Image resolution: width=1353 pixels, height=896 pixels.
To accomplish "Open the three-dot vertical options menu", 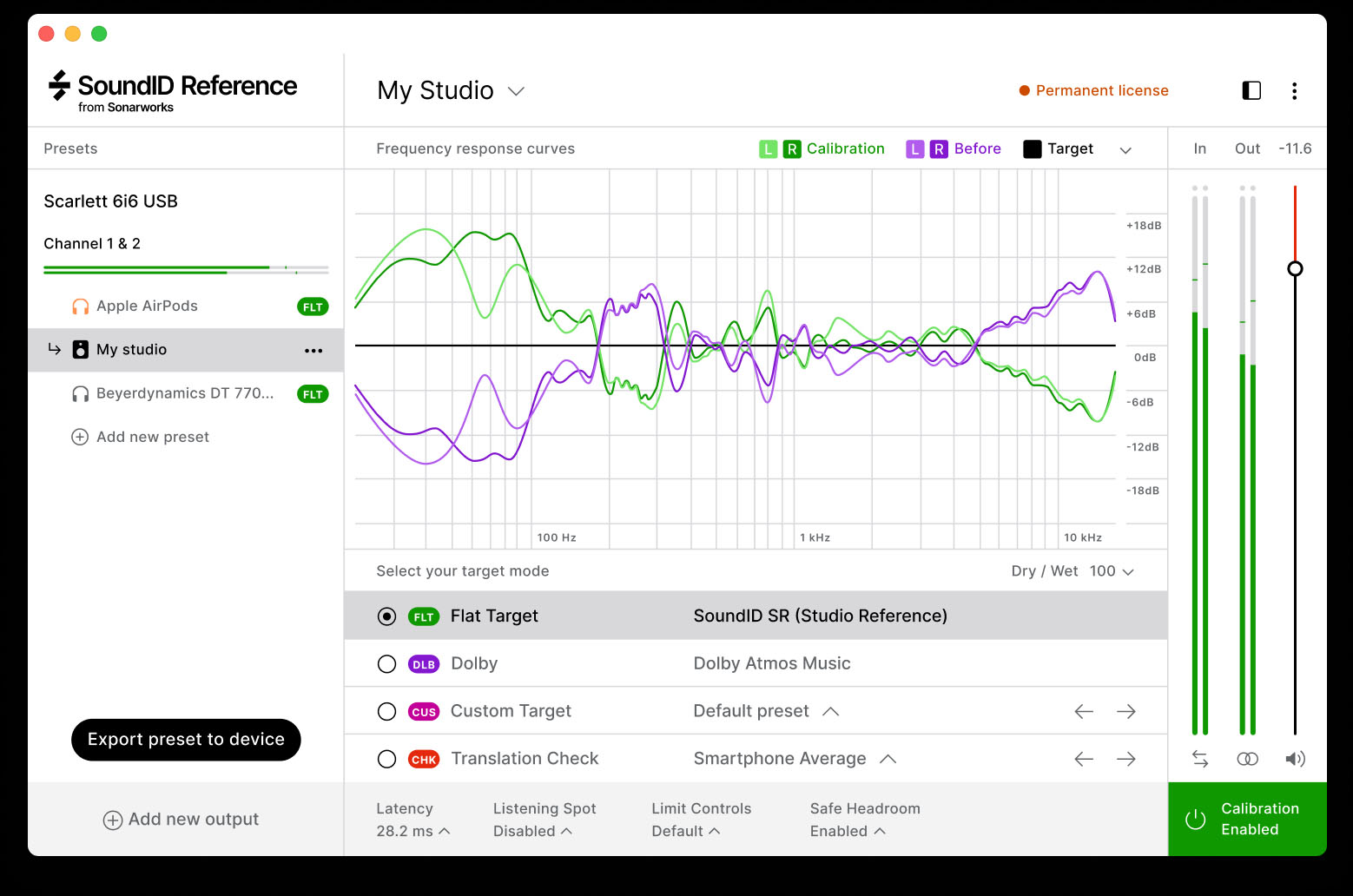I will [1294, 91].
